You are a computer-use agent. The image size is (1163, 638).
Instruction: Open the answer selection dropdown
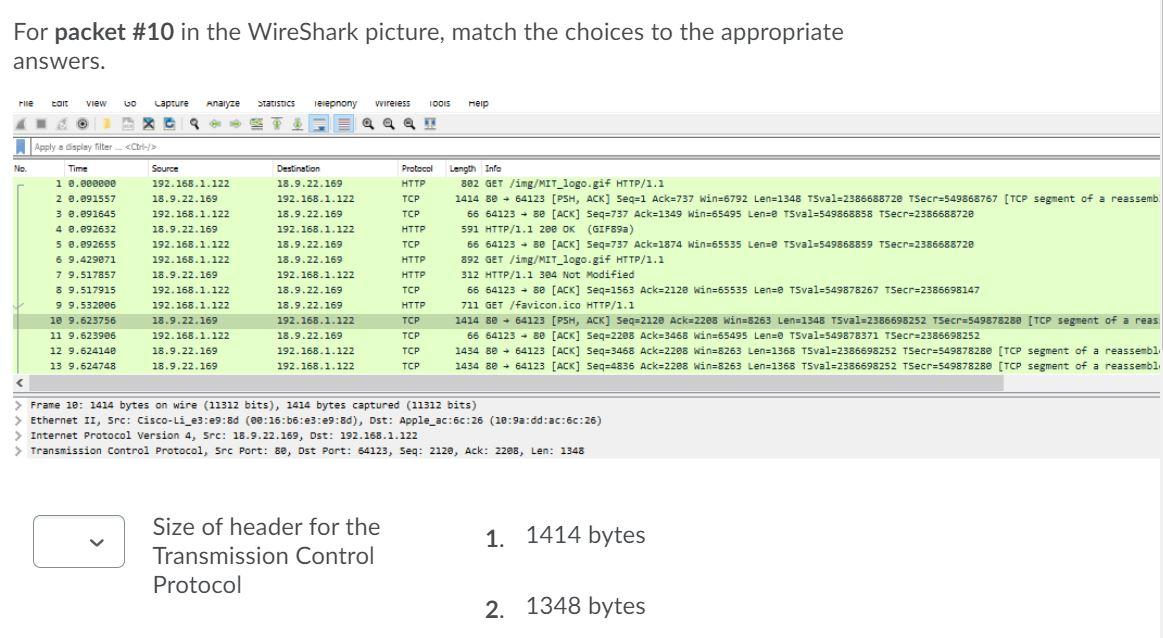(78, 541)
